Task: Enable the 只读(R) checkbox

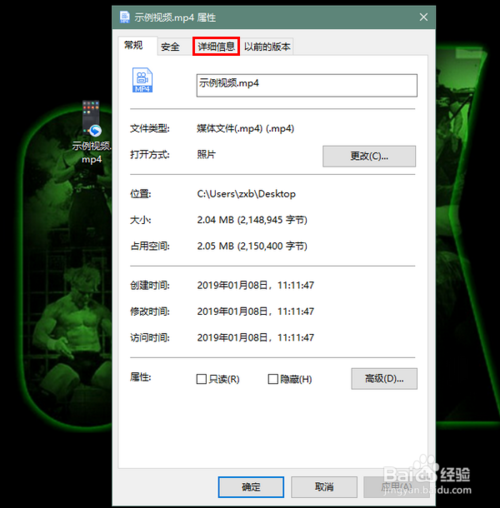Action: [x=201, y=379]
